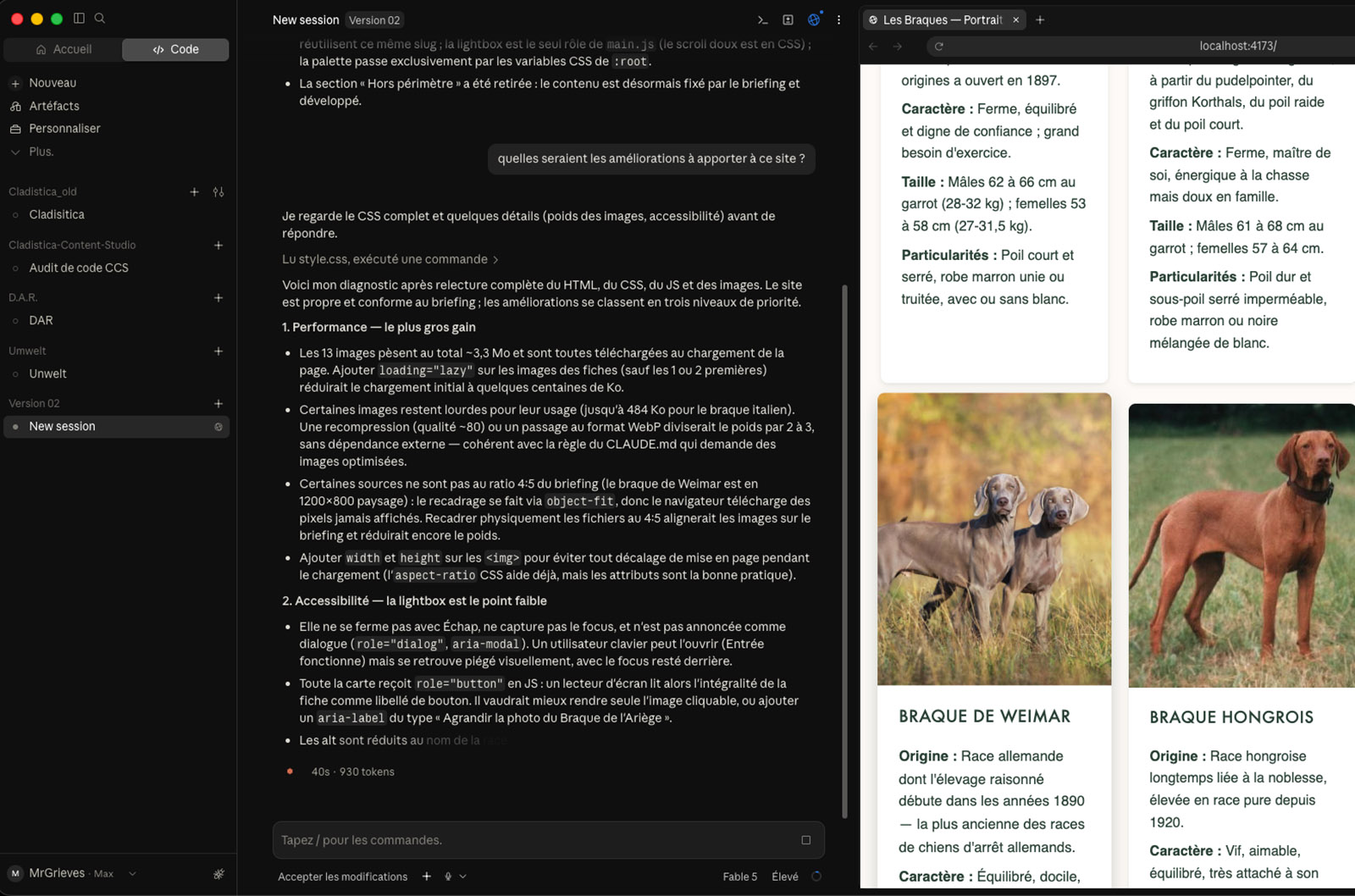Screen dimensions: 1355x896
Task: Click the Braque de Weimar photo
Action: coord(994,539)
